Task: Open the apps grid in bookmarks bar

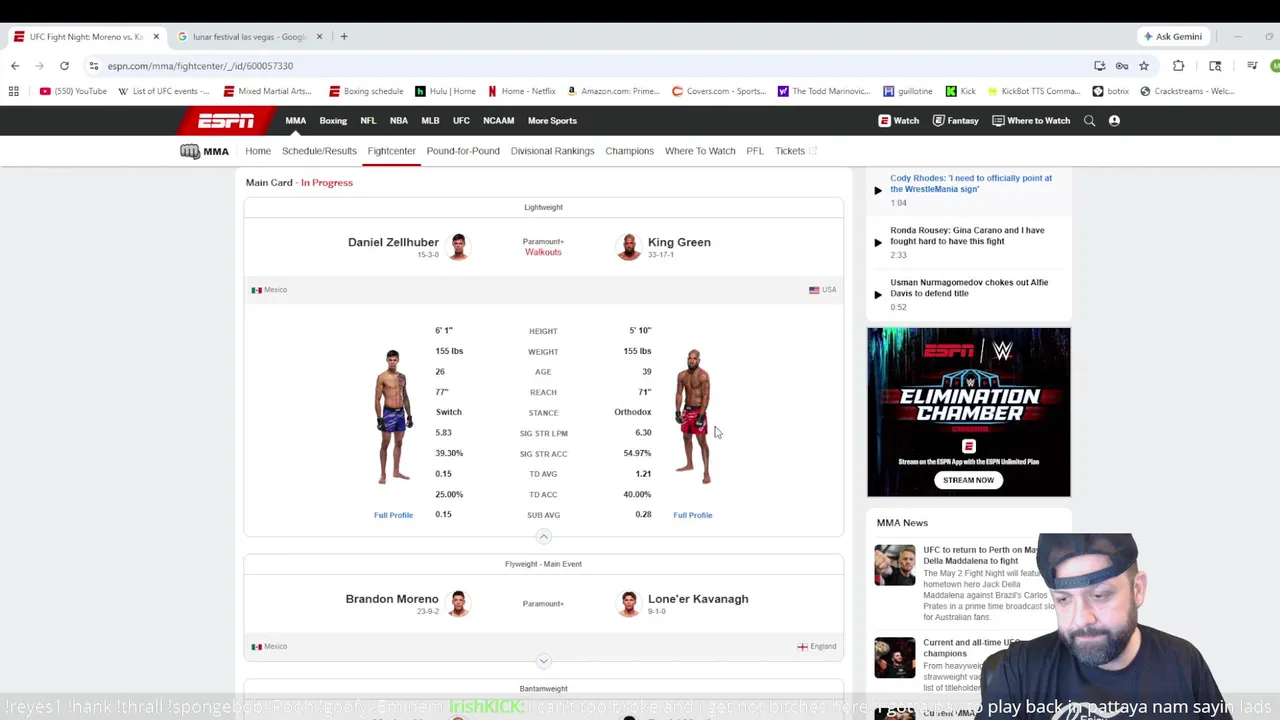Action: pyautogui.click(x=14, y=91)
